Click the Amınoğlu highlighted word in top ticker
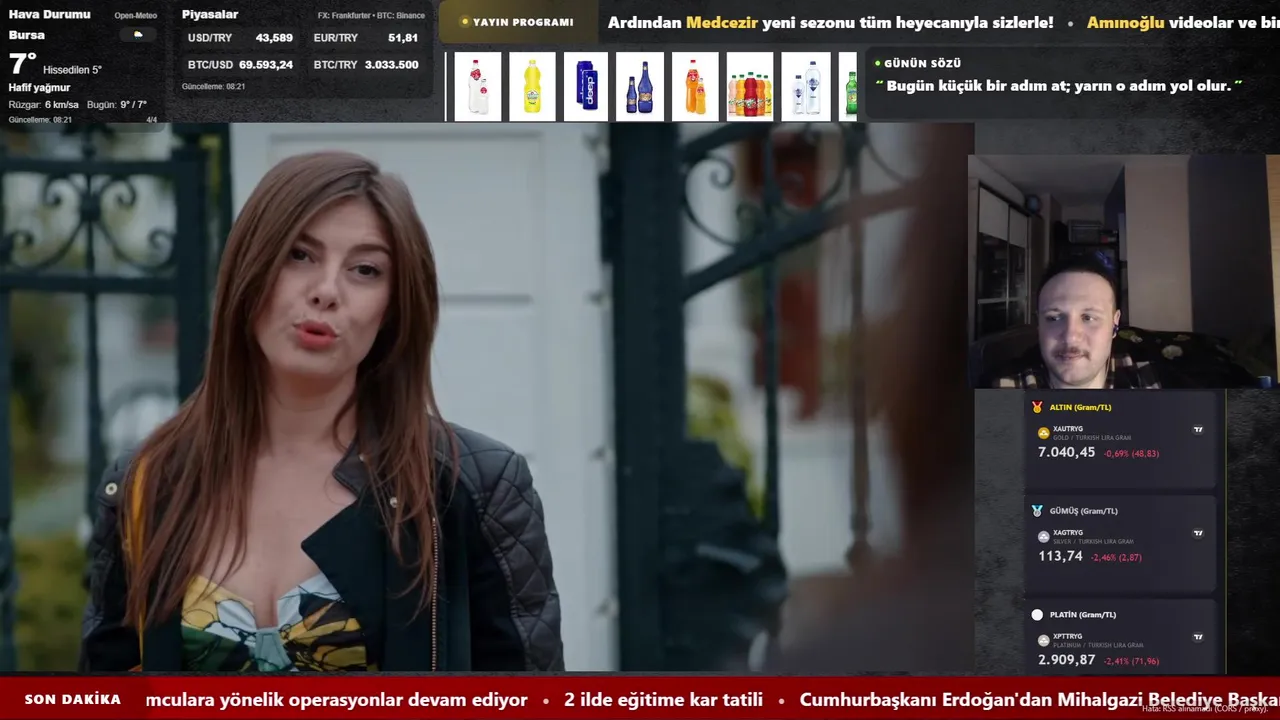This screenshot has width=1280, height=720. (1126, 22)
